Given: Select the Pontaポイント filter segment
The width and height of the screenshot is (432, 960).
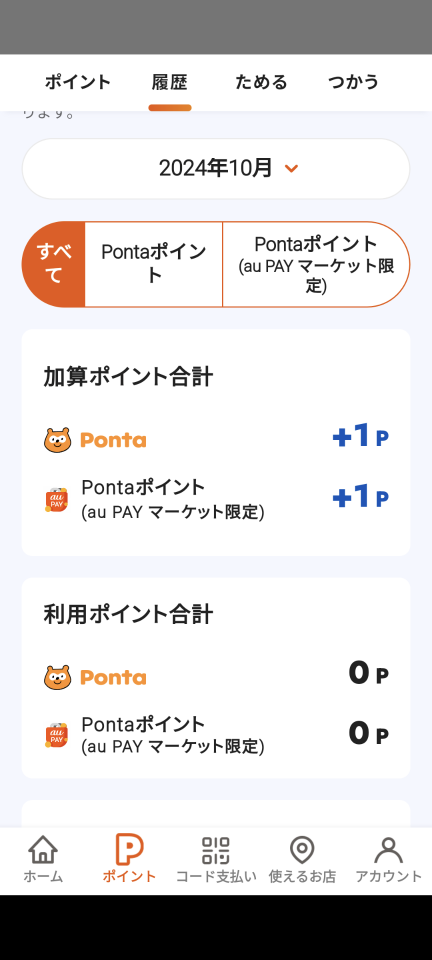Looking at the screenshot, I should [154, 264].
